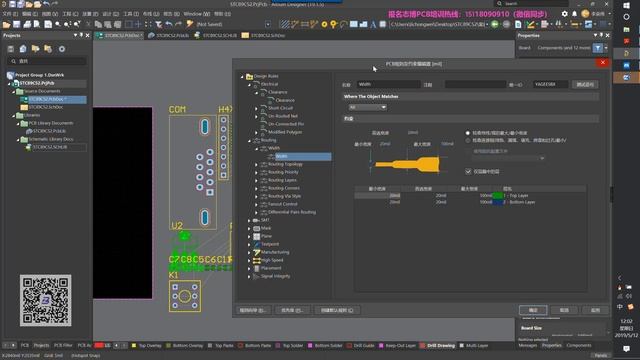Expand the Signal Integrity rules category
The width and height of the screenshot is (640, 360).
(249, 276)
